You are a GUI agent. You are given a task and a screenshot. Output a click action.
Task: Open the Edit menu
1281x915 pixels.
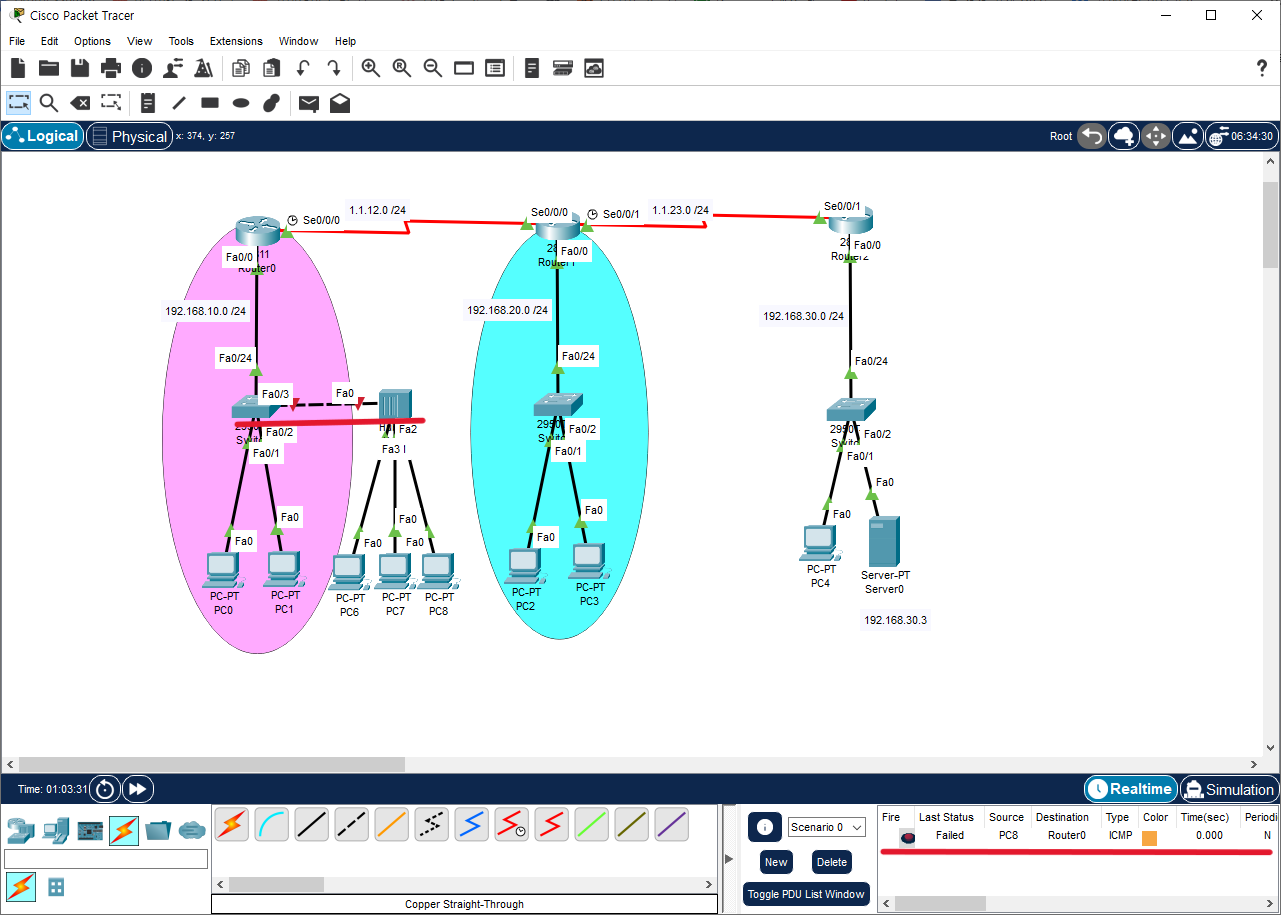[50, 41]
